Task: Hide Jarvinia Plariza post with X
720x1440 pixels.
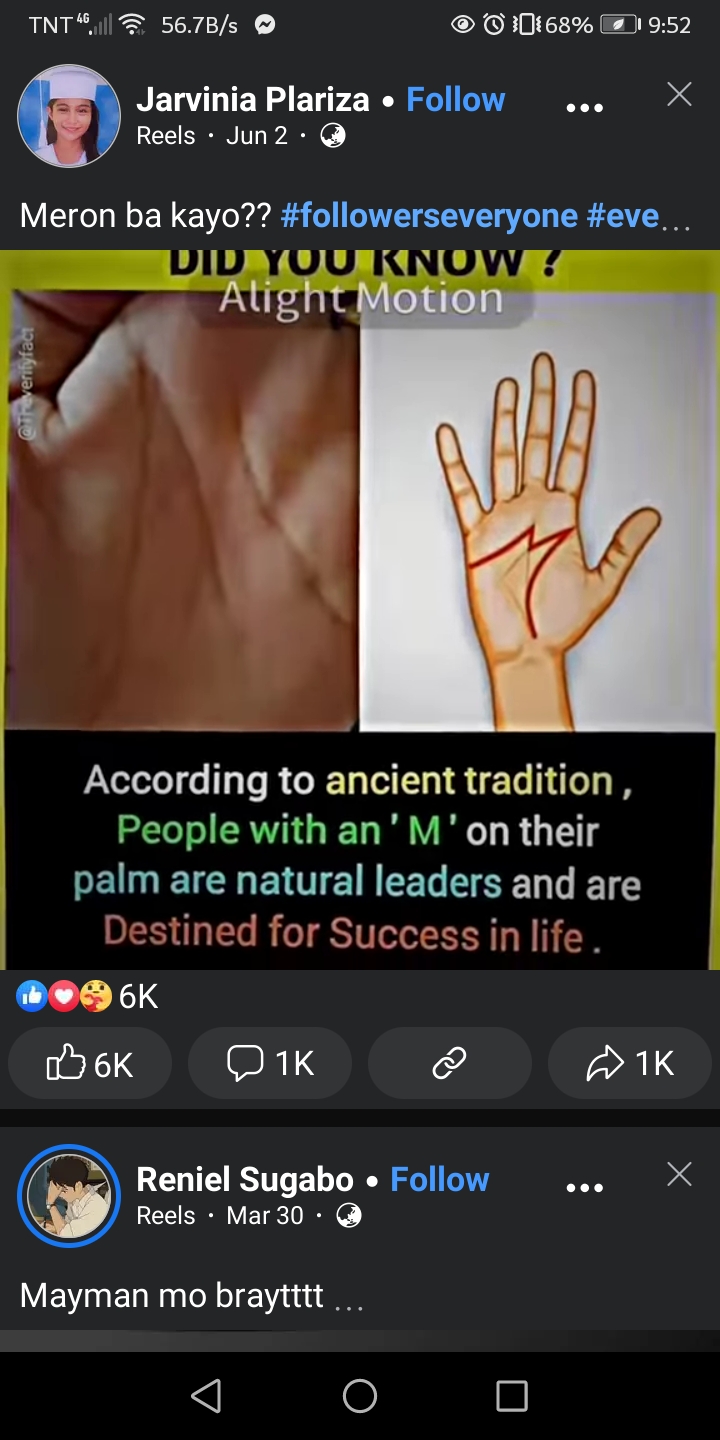Action: tap(679, 95)
